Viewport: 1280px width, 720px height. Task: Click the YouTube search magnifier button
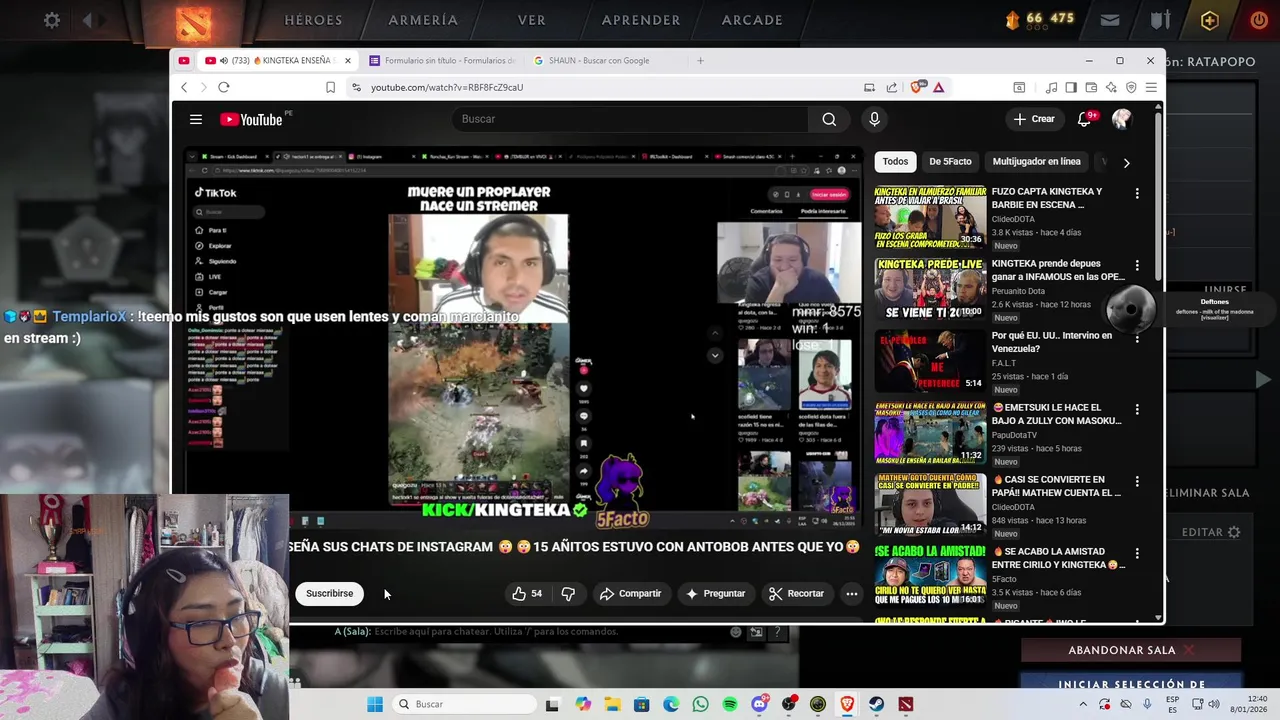coord(829,119)
